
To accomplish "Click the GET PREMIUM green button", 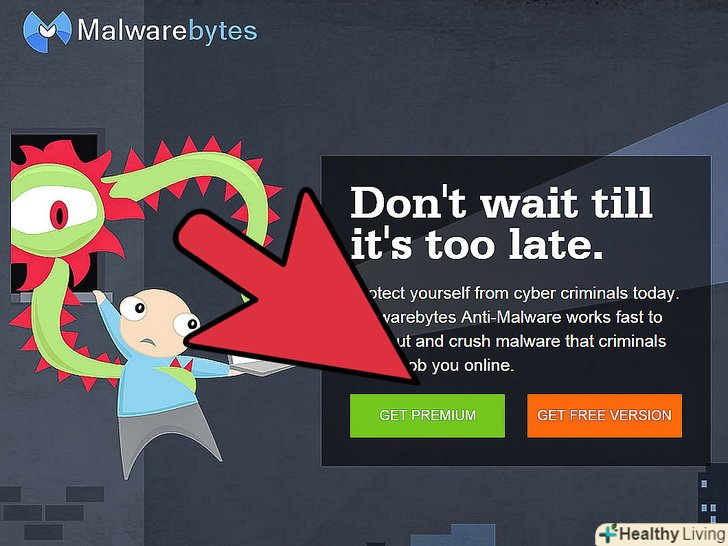I will point(427,416).
